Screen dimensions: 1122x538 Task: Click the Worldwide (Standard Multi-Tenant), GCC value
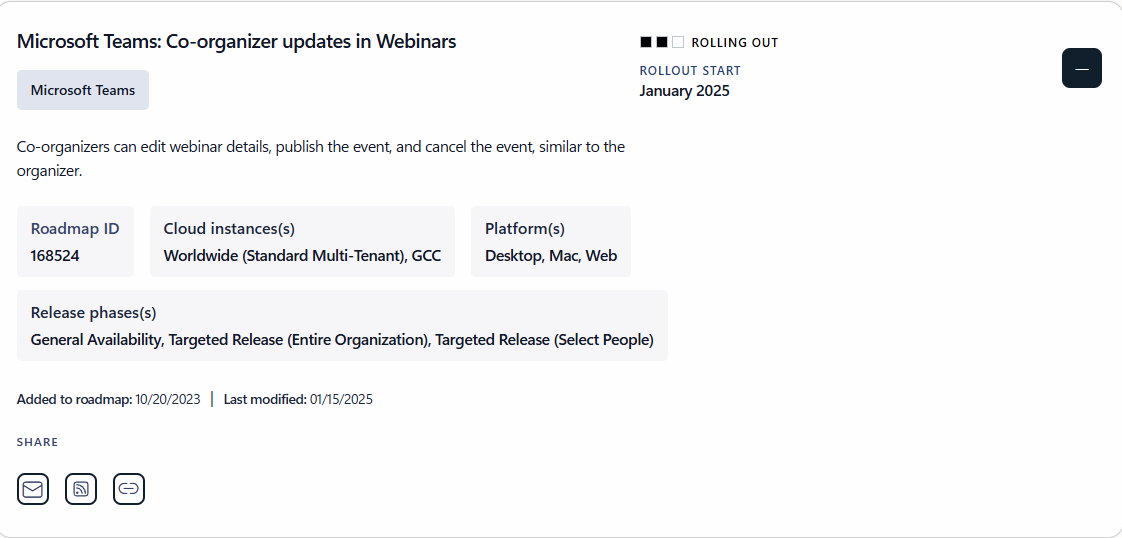[303, 256]
